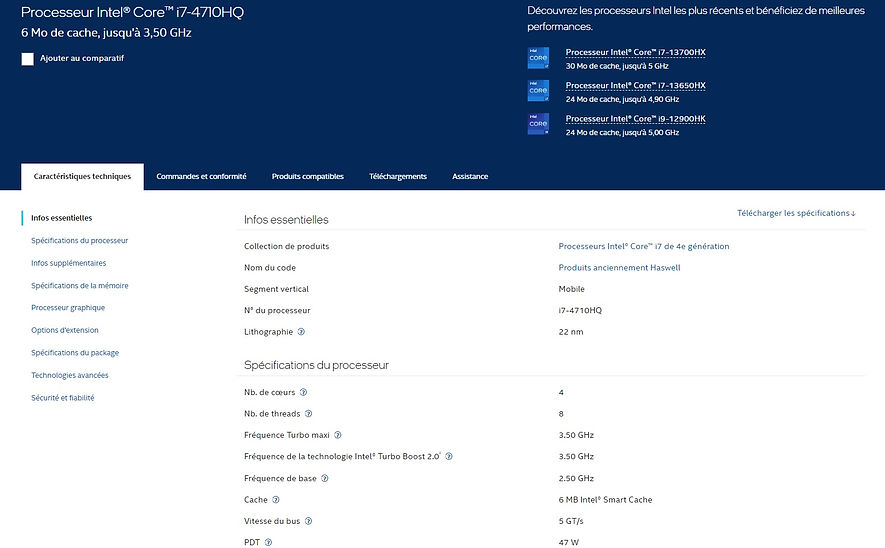Screen dimensions: 885x548
Task: Select the Caractéristiques techniques tab
Action: (82, 177)
